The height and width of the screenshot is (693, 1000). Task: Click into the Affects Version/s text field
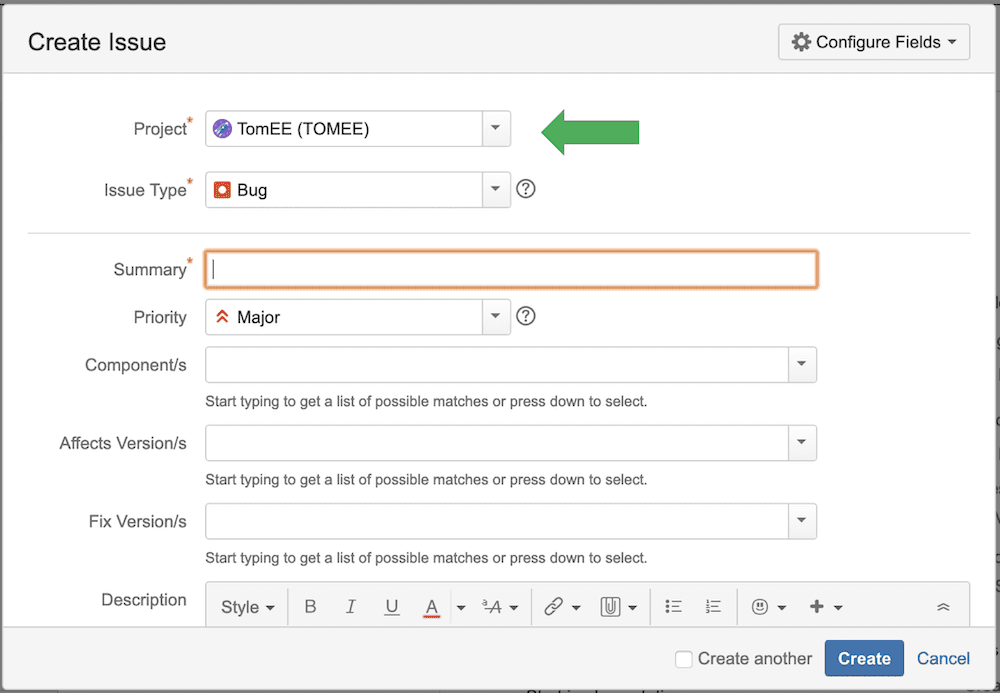pos(497,442)
